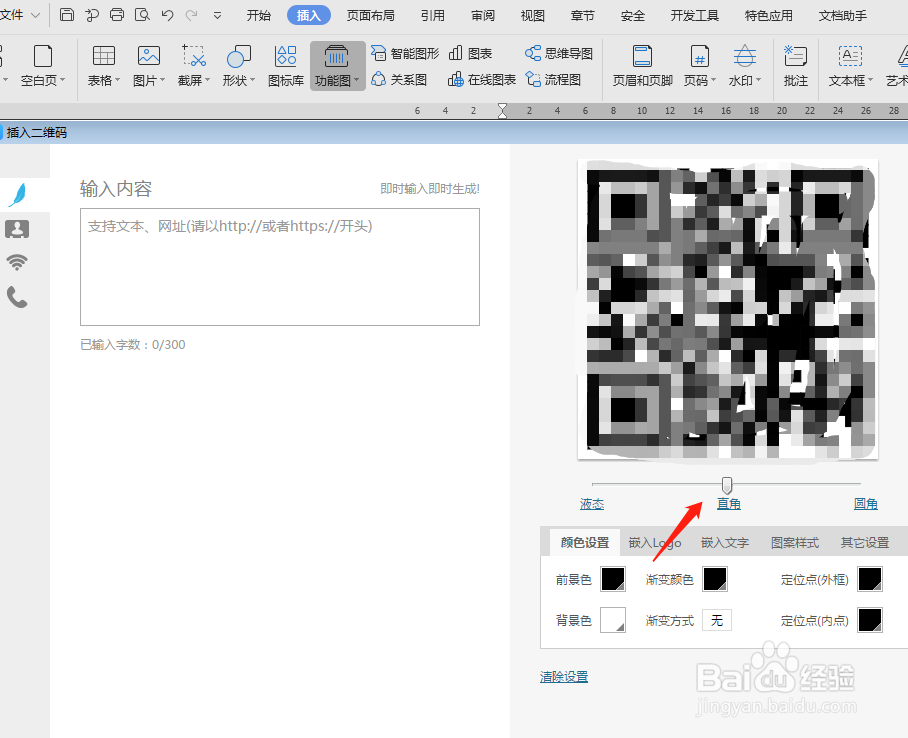Insert a 关系图 relationship diagram
Image resolution: width=908 pixels, height=738 pixels.
point(399,79)
